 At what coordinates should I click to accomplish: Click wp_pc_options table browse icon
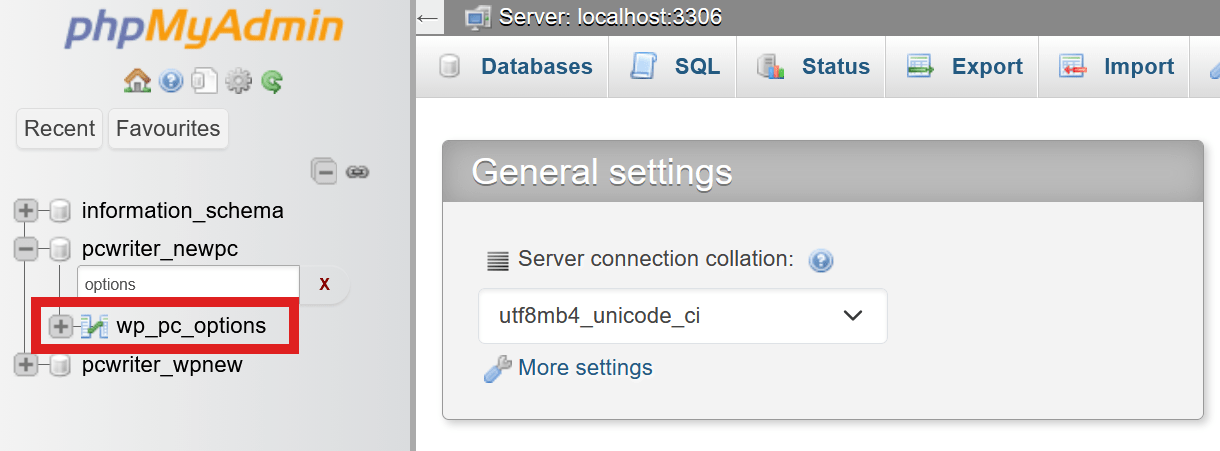pos(94,326)
